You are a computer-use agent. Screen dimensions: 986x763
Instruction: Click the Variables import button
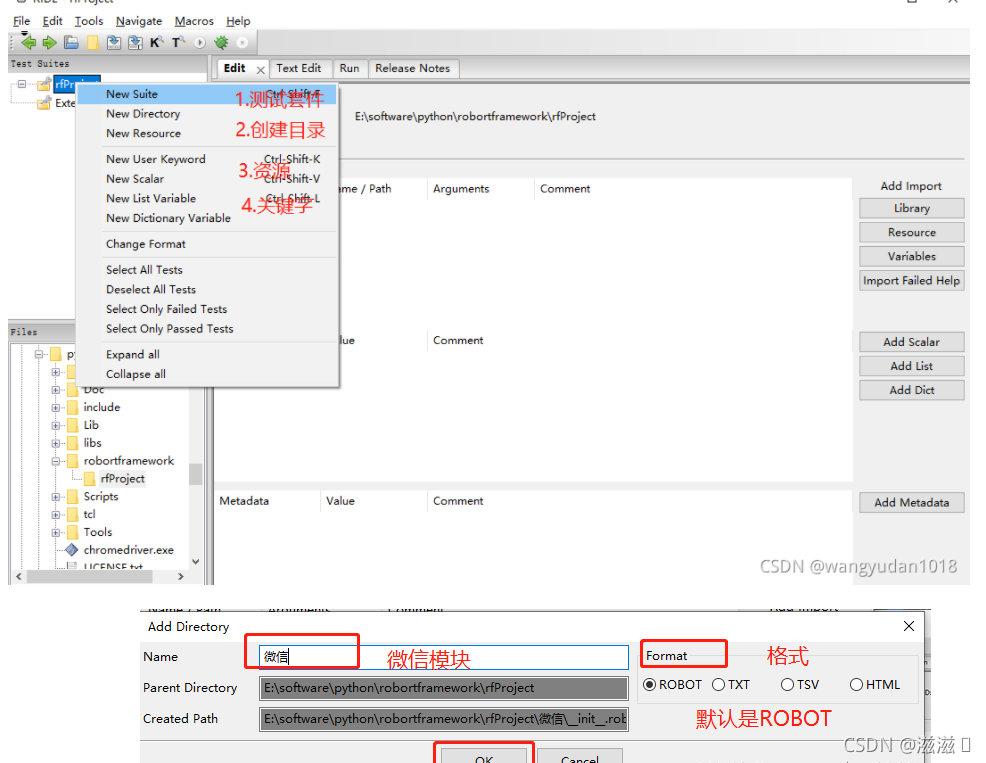pyautogui.click(x=912, y=256)
